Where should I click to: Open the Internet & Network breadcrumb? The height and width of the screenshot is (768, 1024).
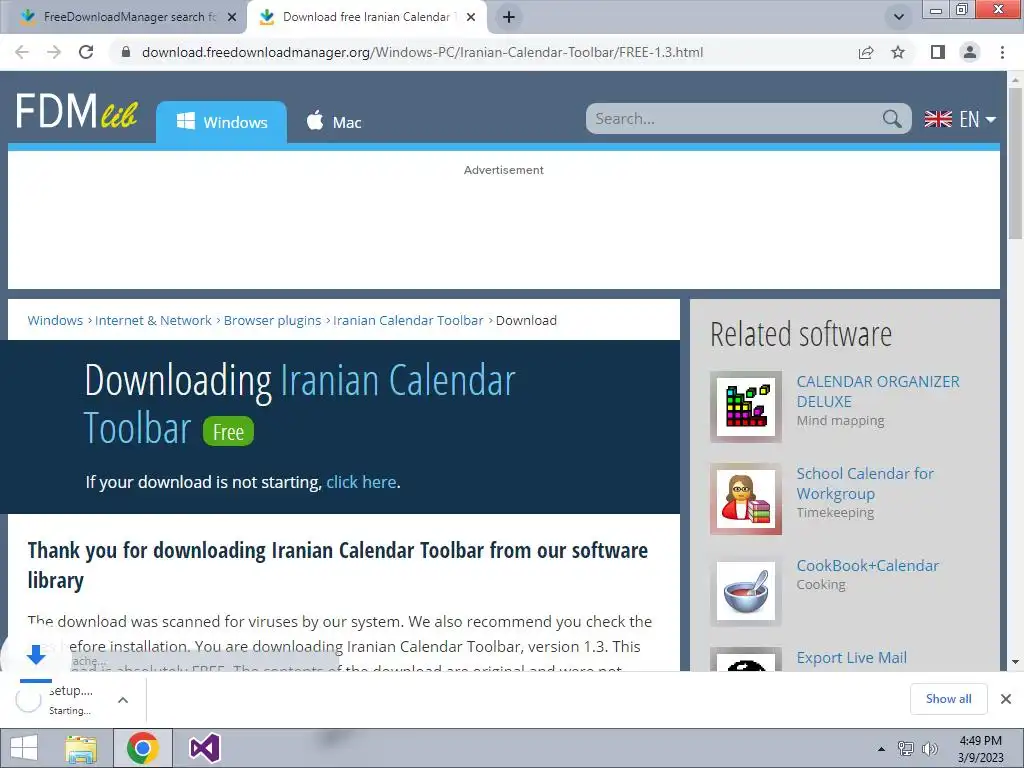(153, 321)
